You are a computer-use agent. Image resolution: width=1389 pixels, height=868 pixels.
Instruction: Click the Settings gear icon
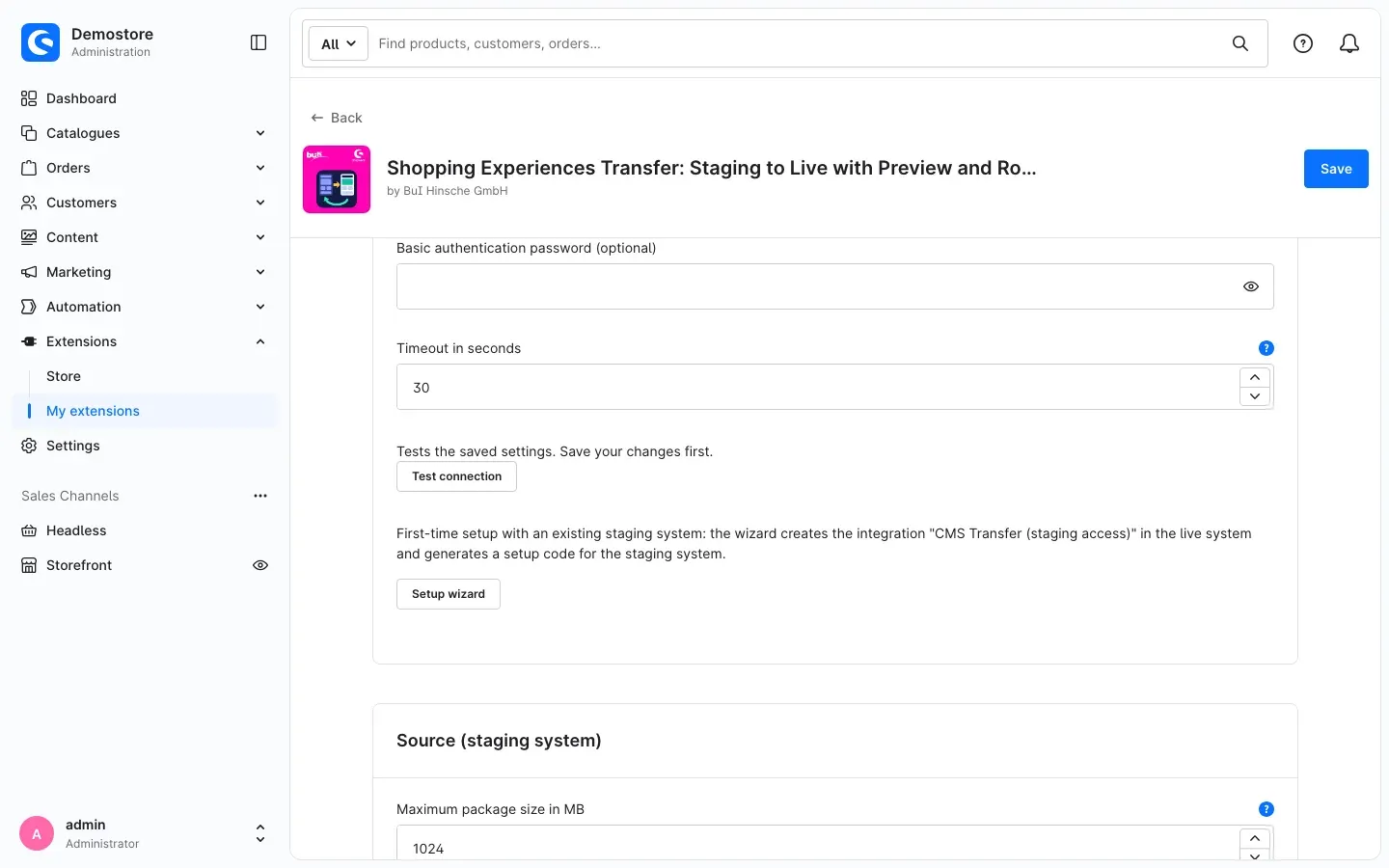(x=29, y=446)
